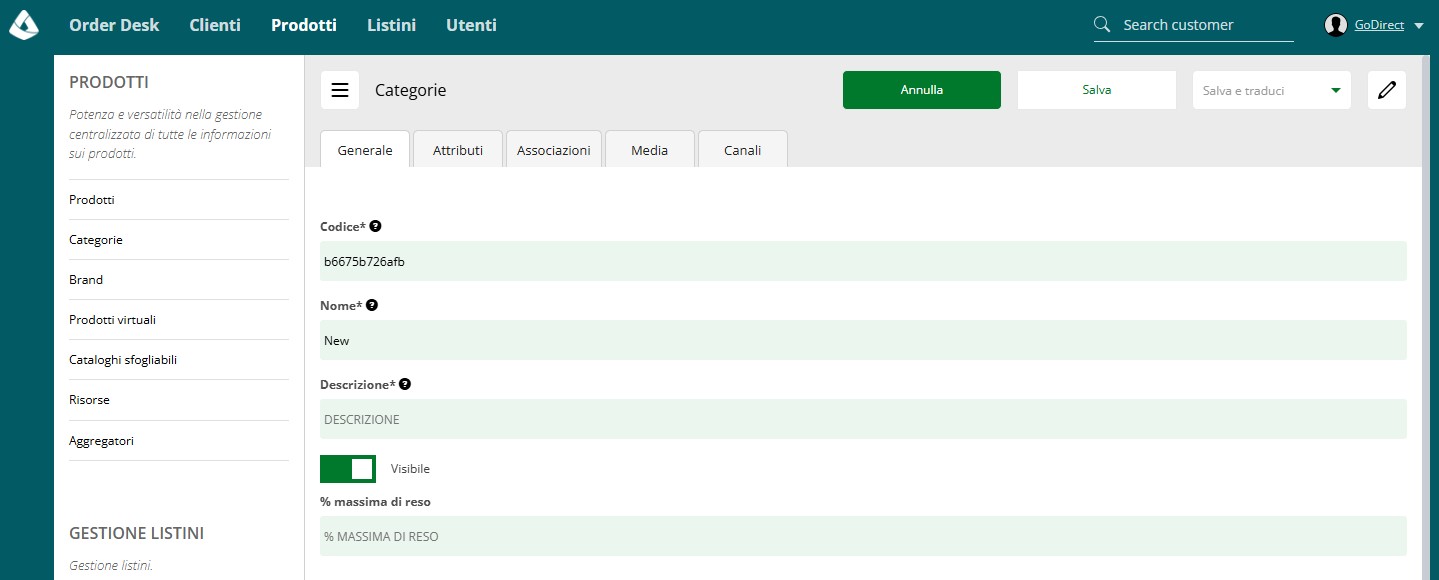
Task: Click the app logo in top-left corner
Action: (x=24, y=25)
